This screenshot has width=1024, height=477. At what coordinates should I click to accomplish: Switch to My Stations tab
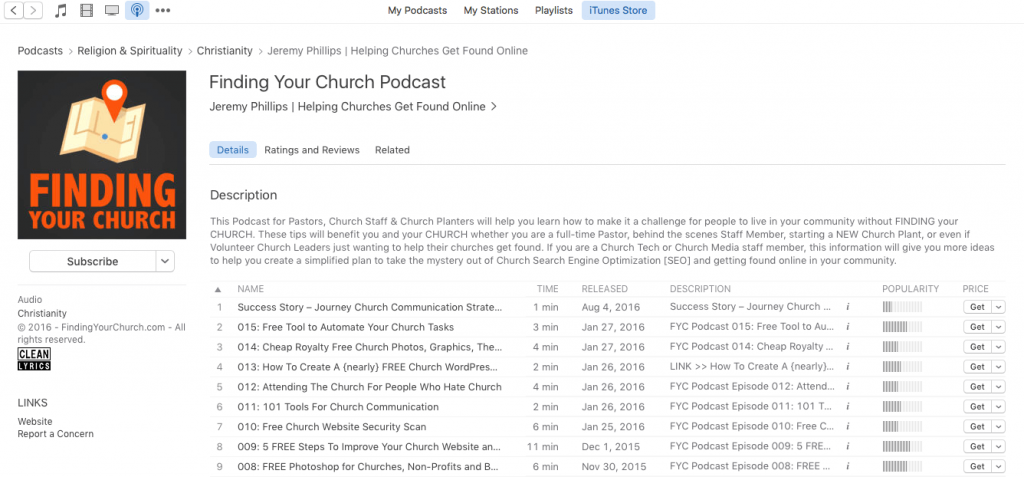[491, 10]
